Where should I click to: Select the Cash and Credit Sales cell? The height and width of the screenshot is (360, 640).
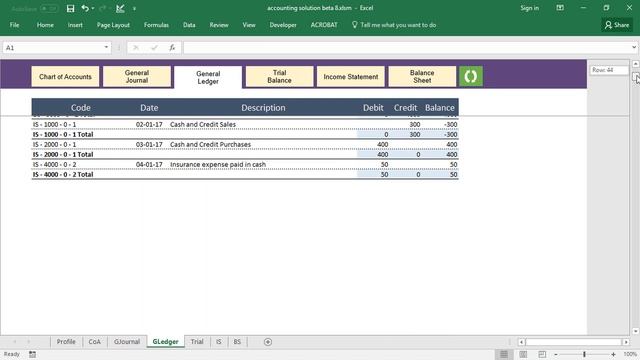pyautogui.click(x=203, y=124)
